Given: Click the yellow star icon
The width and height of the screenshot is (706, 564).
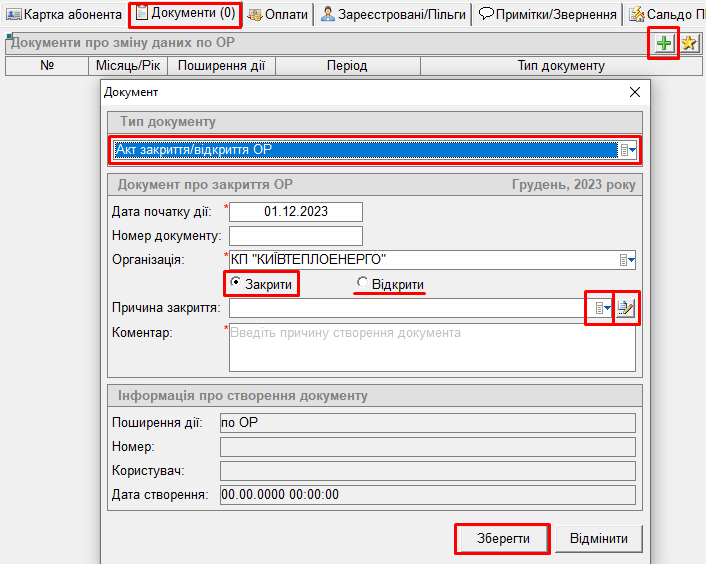Looking at the screenshot, I should pos(689,43).
